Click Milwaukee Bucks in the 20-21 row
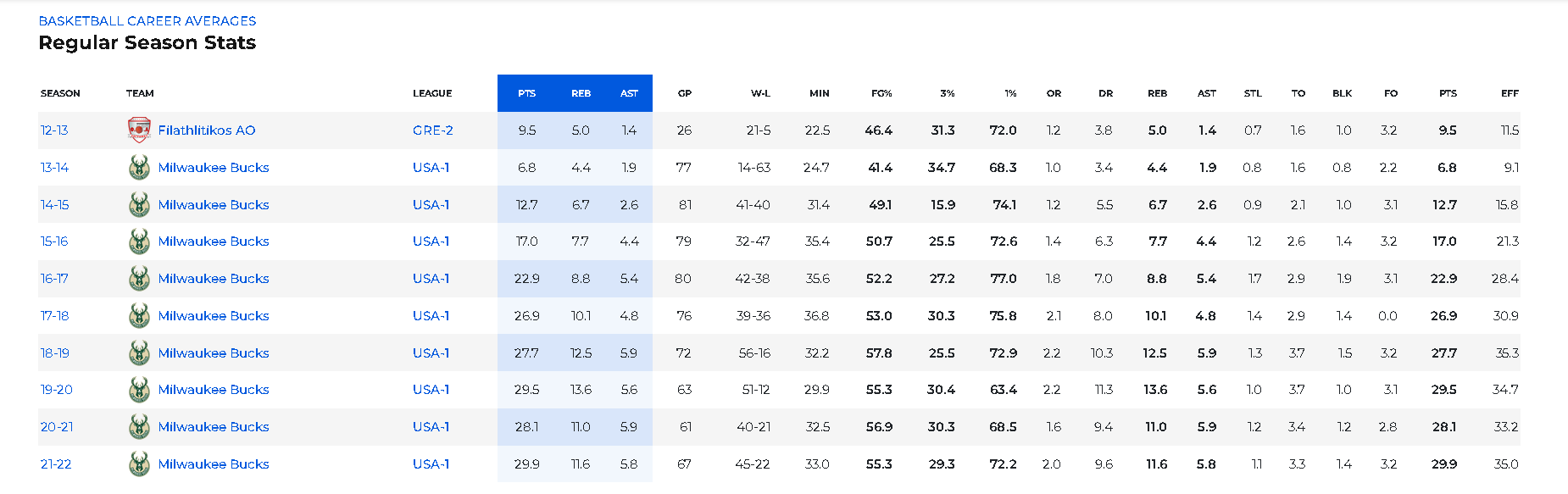 point(214,427)
